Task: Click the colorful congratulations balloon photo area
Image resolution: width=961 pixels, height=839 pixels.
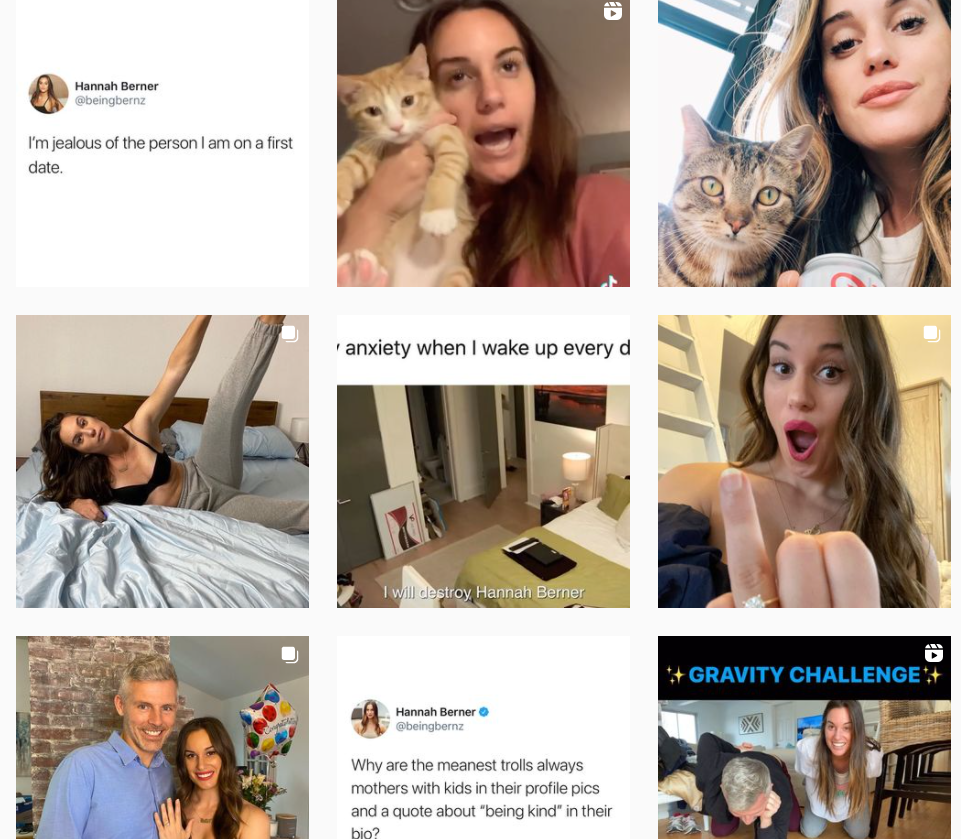Action: 268,722
